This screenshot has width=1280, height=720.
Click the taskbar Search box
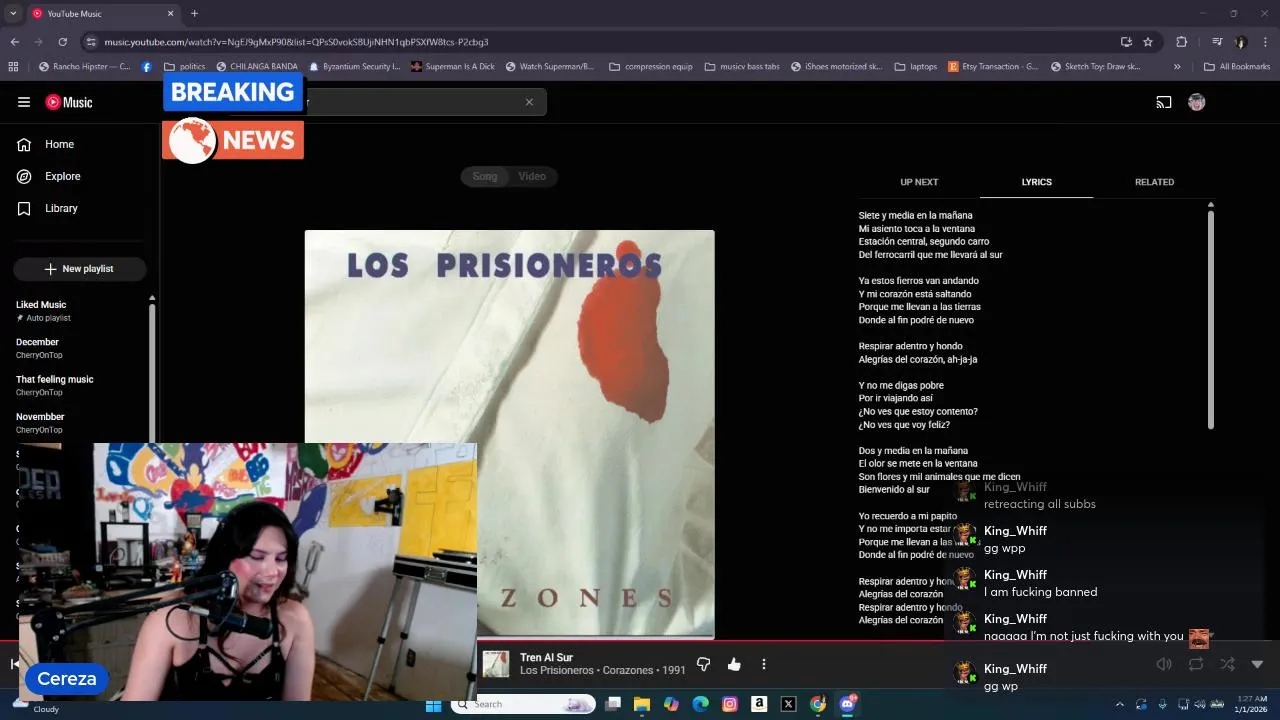pos(525,704)
